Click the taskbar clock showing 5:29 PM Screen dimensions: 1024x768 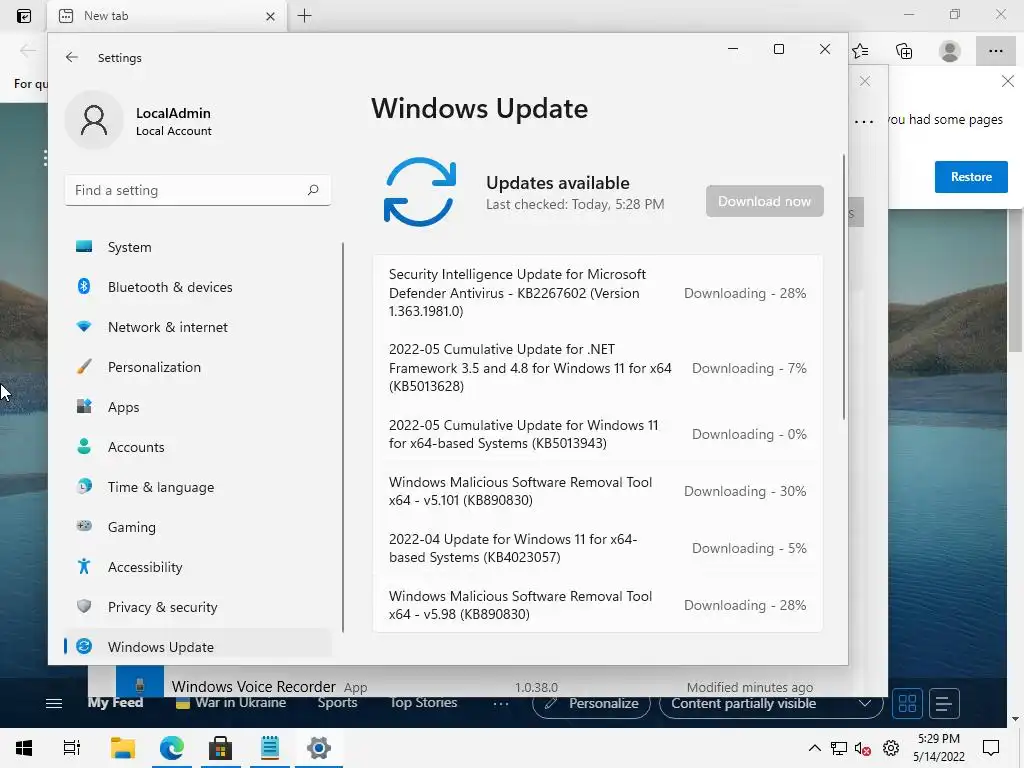pyautogui.click(x=938, y=748)
